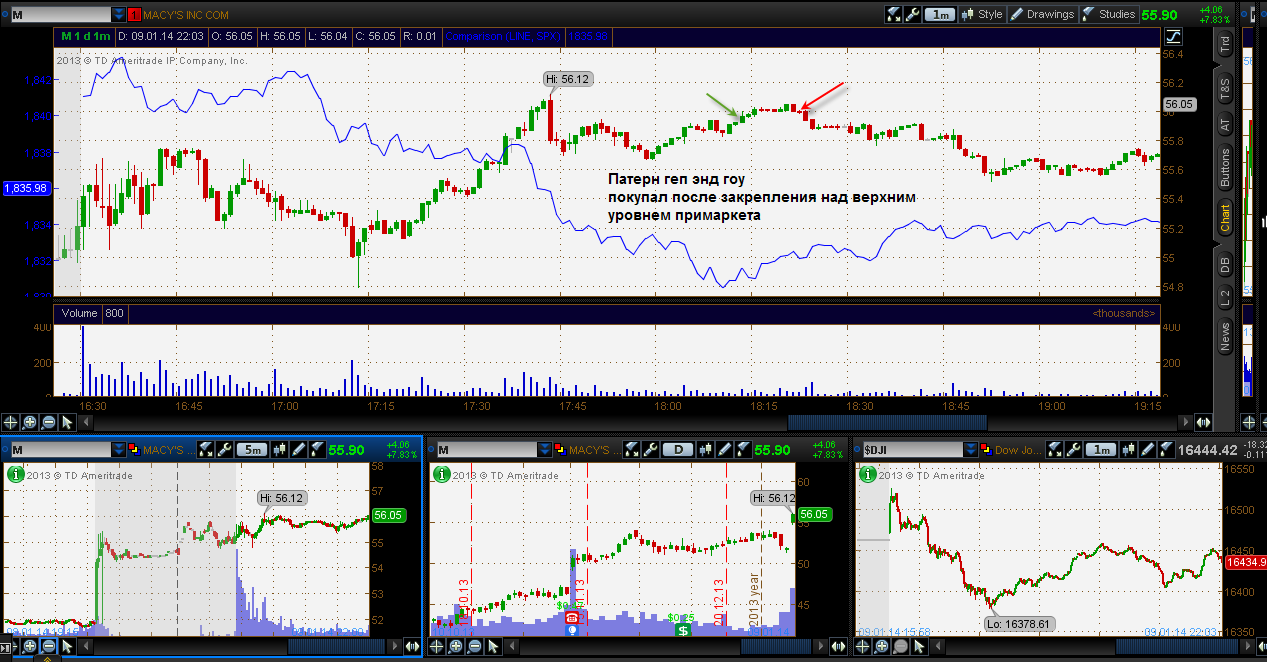Open Style menu in main chart
Viewport: 1267px width, 662px height.
point(981,14)
